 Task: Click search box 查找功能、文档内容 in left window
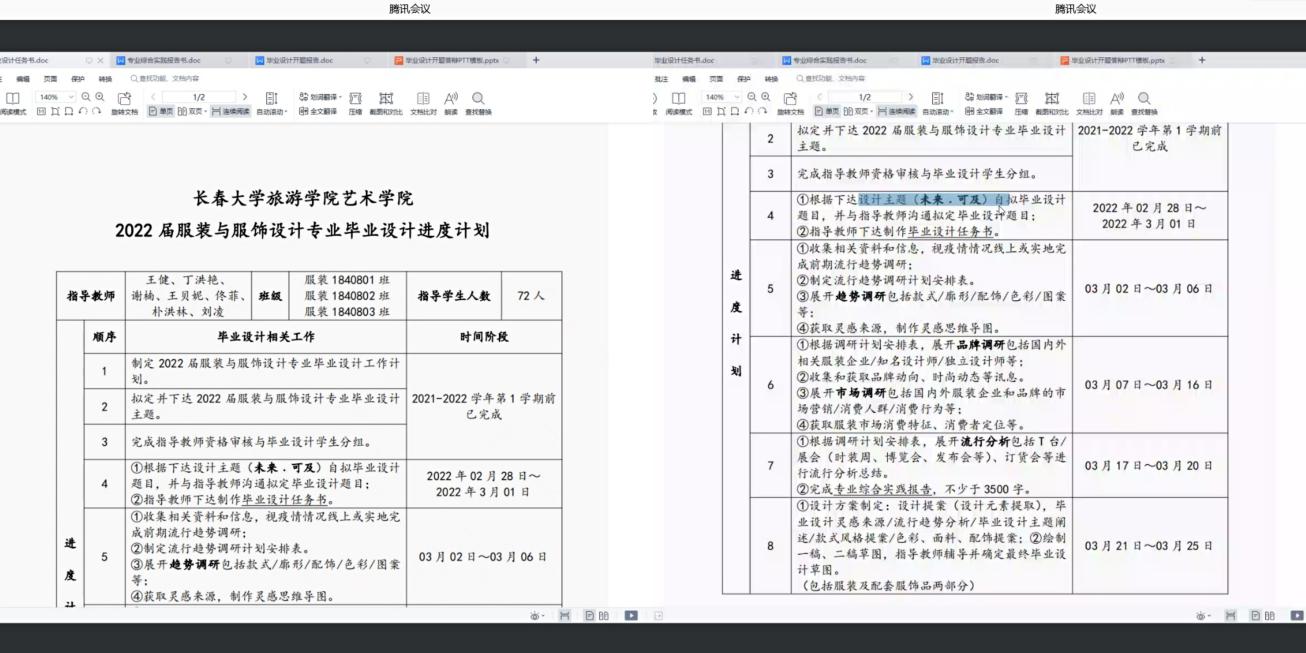tap(165, 78)
